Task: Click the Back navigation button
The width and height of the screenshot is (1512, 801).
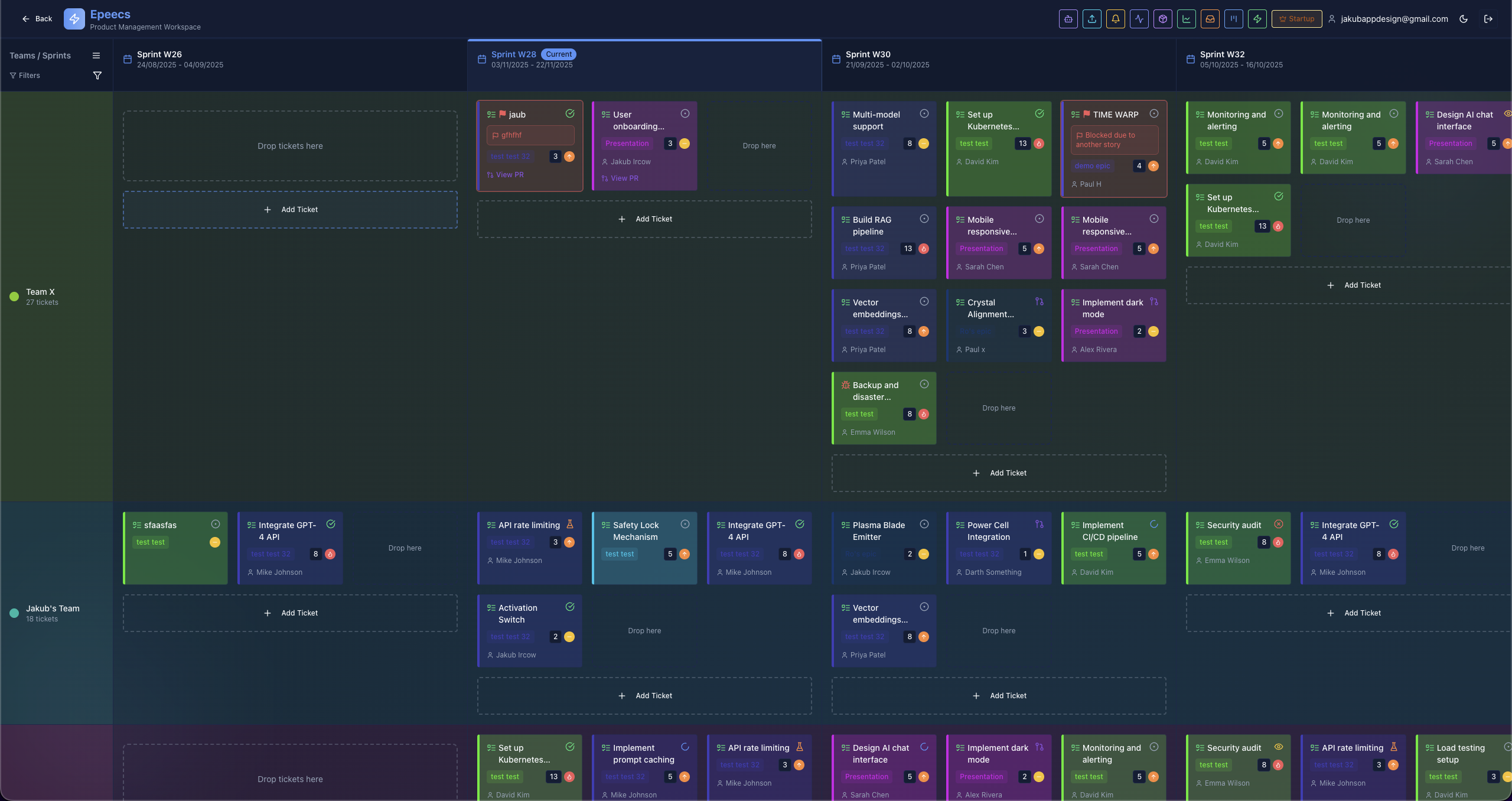Action: (37, 18)
